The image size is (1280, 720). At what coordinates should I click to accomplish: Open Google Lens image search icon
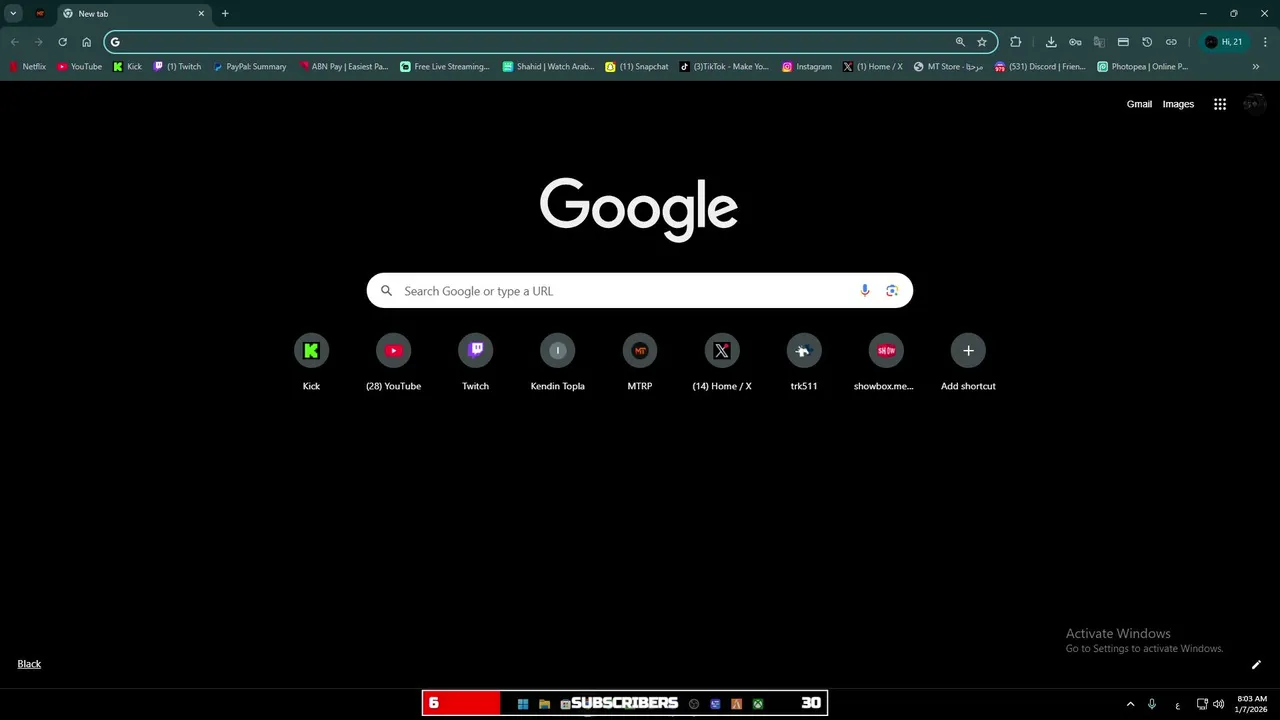click(x=892, y=291)
